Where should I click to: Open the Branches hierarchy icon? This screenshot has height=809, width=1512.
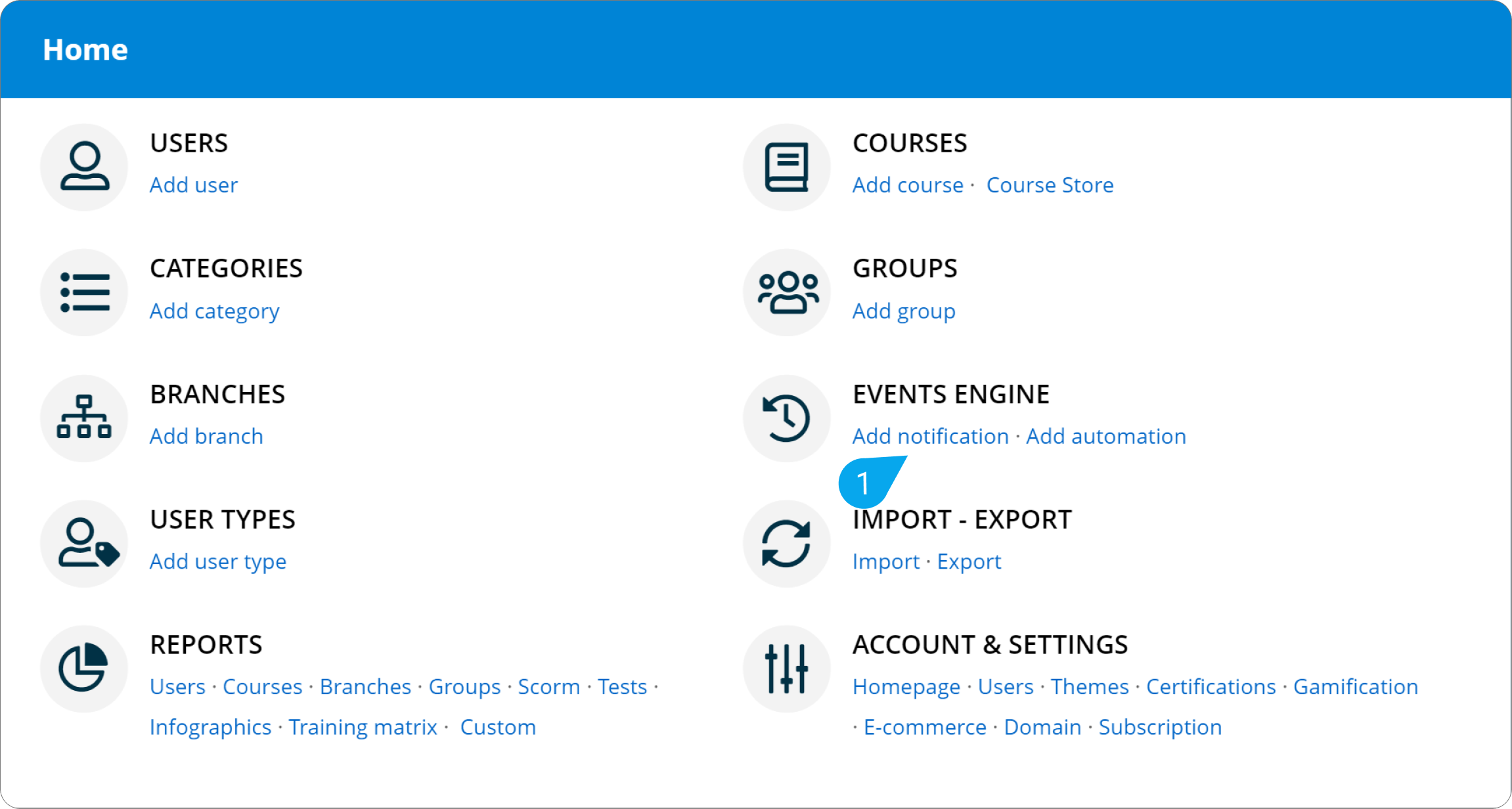click(x=84, y=418)
